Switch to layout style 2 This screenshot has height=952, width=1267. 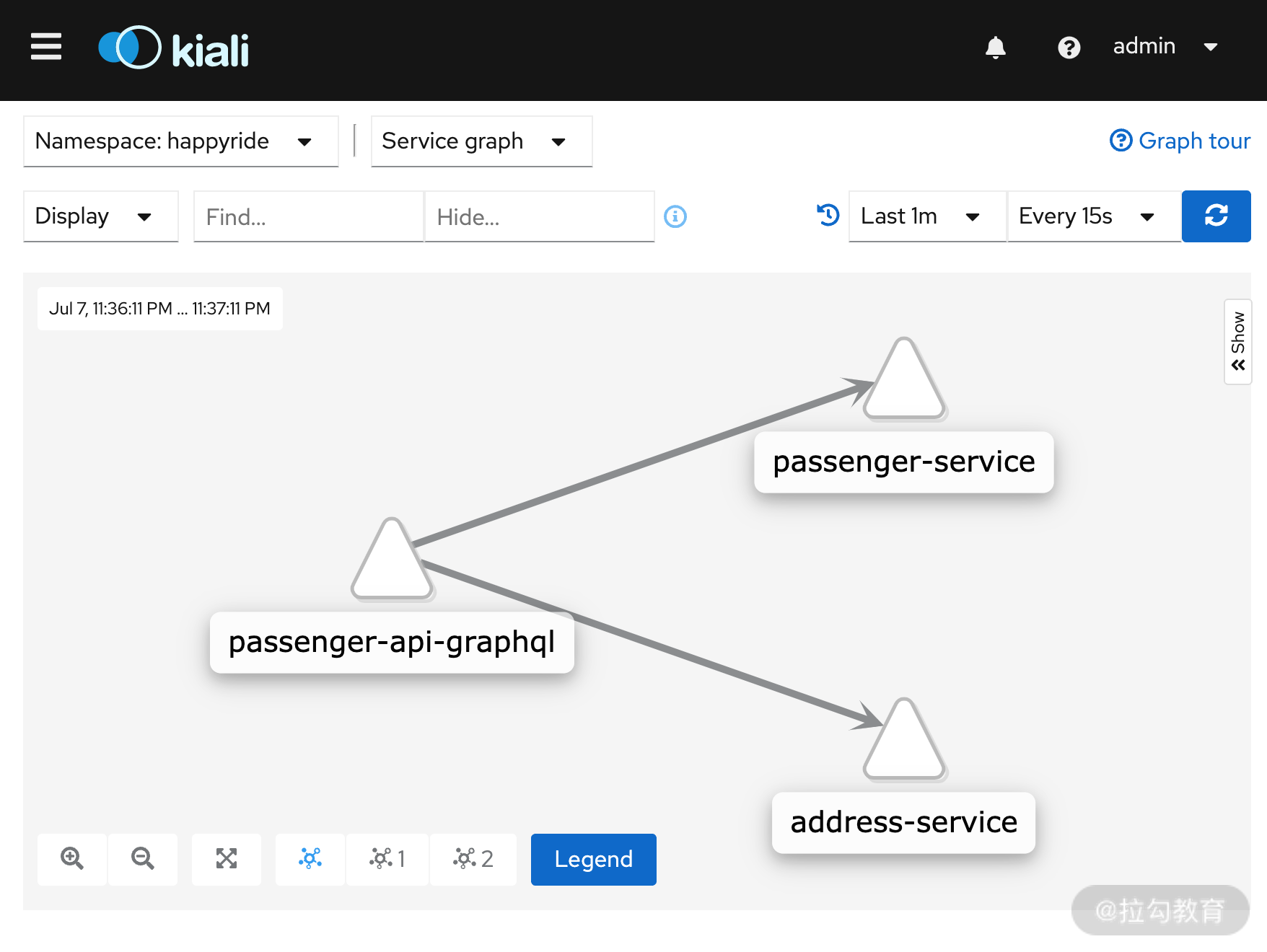pos(473,859)
